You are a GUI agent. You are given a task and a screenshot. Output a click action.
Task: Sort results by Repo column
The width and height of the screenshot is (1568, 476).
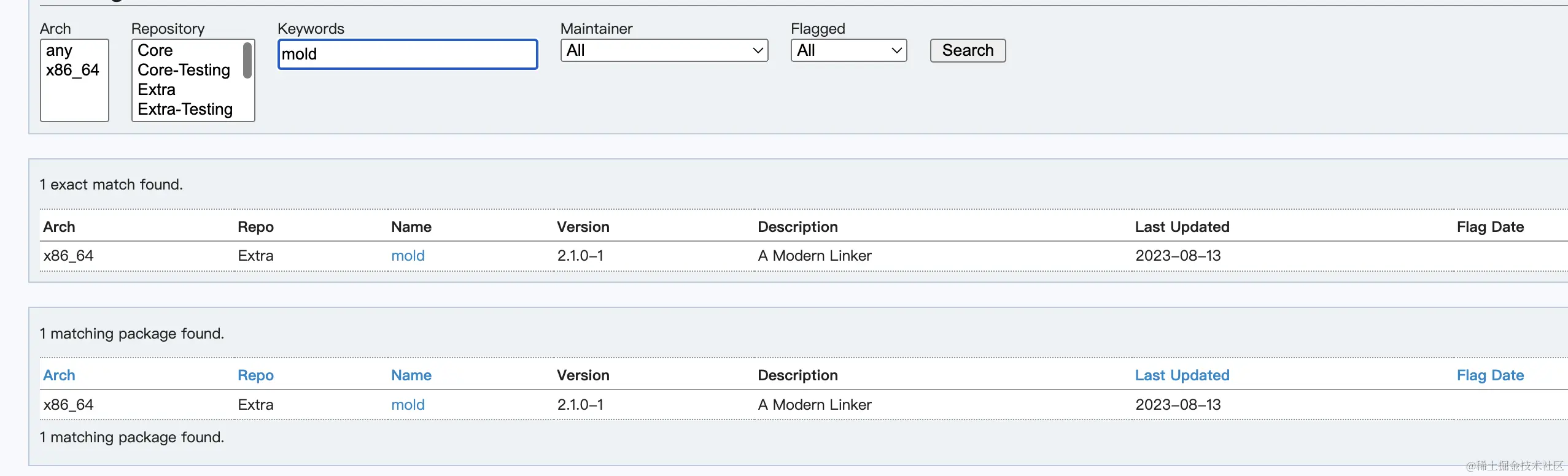(255, 375)
